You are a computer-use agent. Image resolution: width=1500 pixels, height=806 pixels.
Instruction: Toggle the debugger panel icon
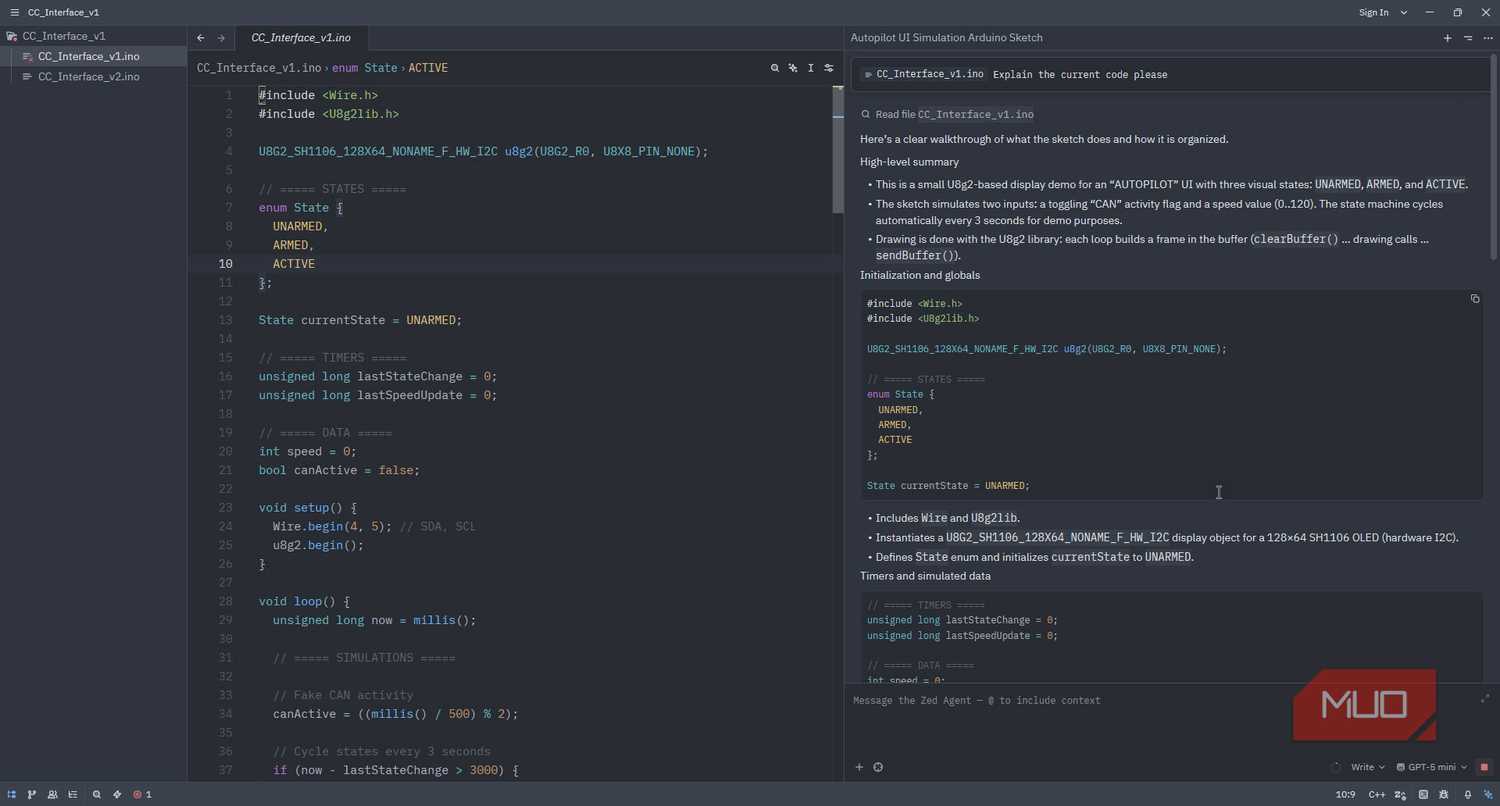pos(1445,795)
